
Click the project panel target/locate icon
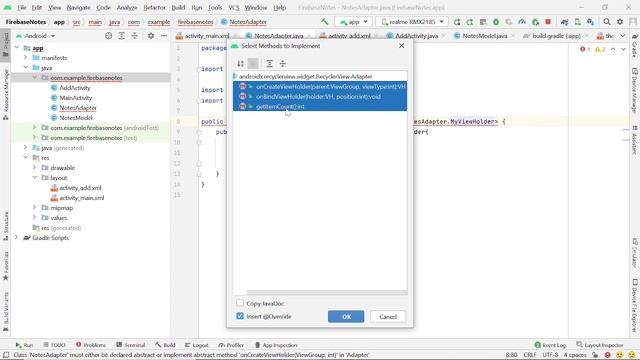pos(109,36)
